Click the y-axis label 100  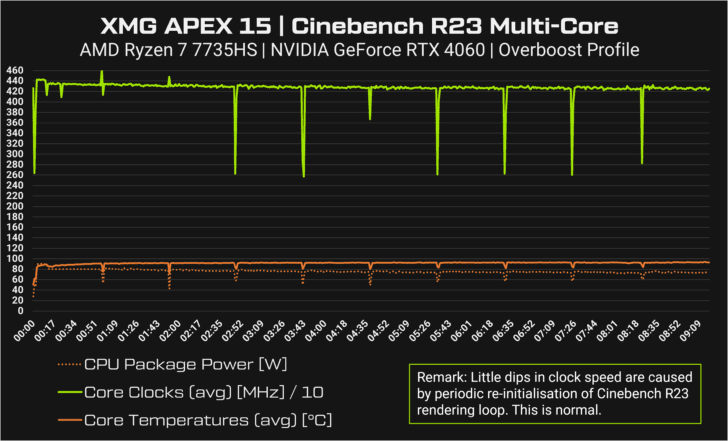click(14, 259)
